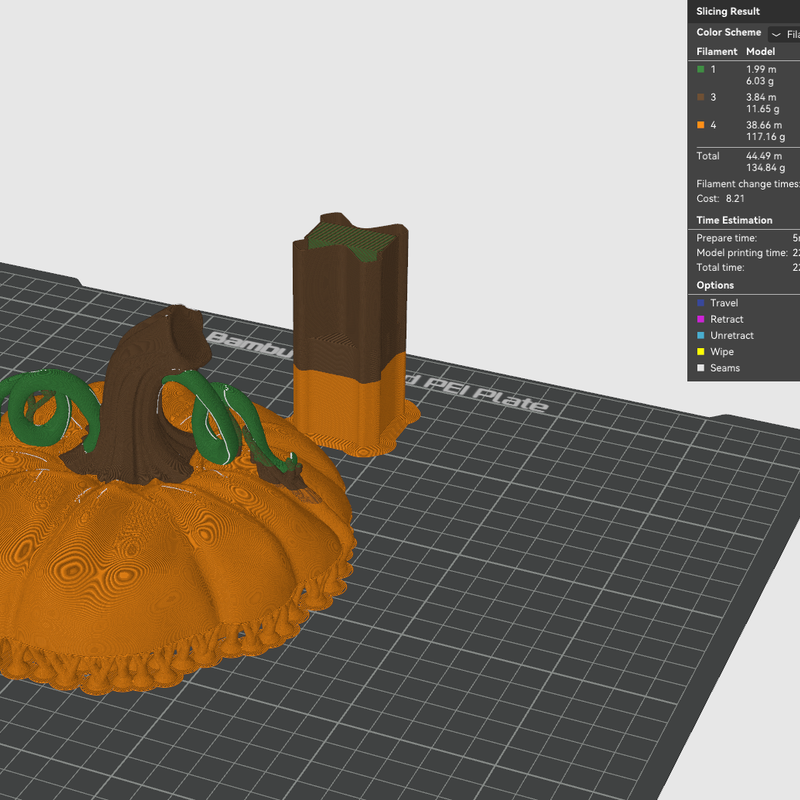Image resolution: width=800 pixels, height=800 pixels.
Task: Click the Time Estimation section heading
Action: [734, 220]
